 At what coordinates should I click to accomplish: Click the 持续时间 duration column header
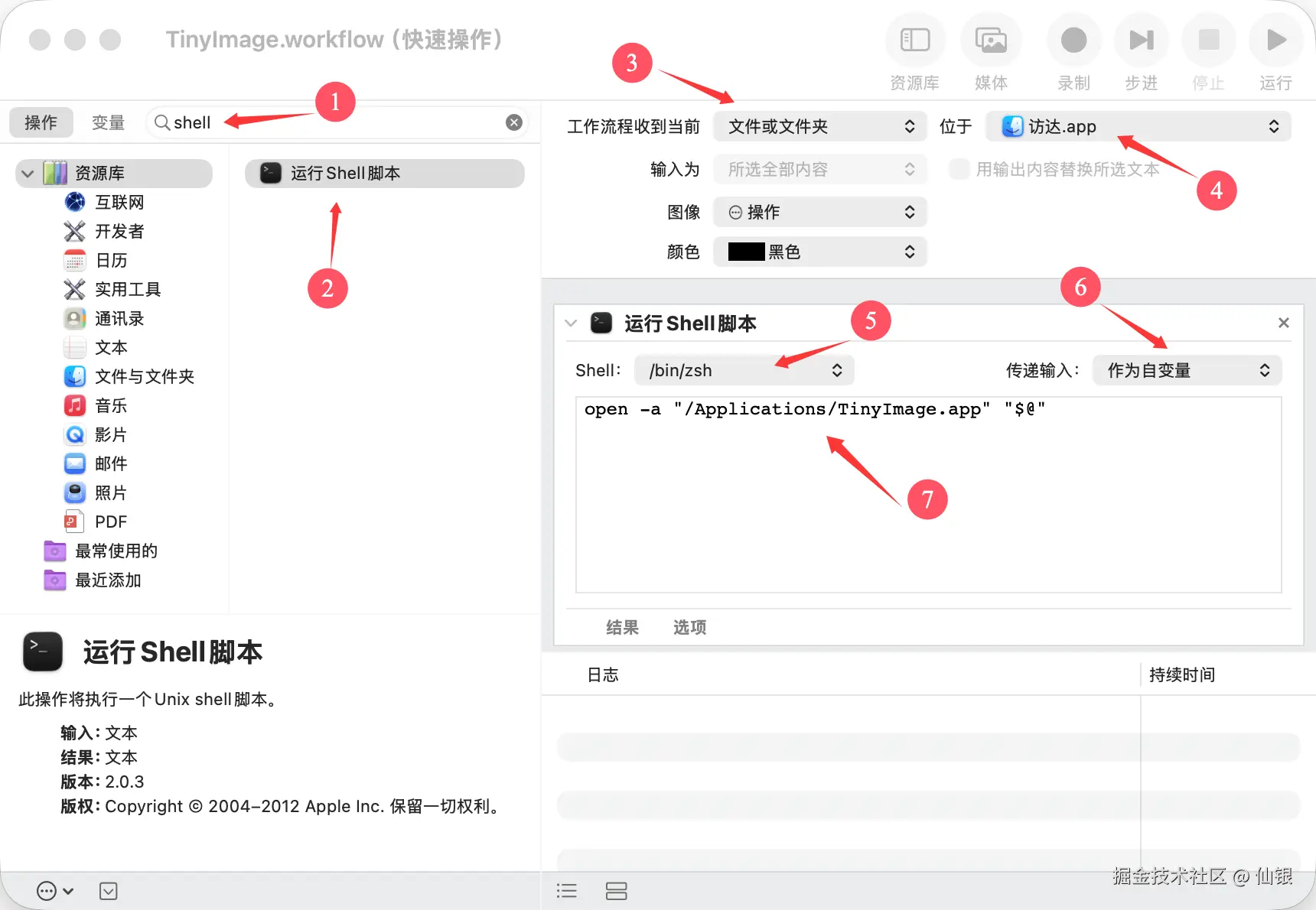(x=1182, y=674)
